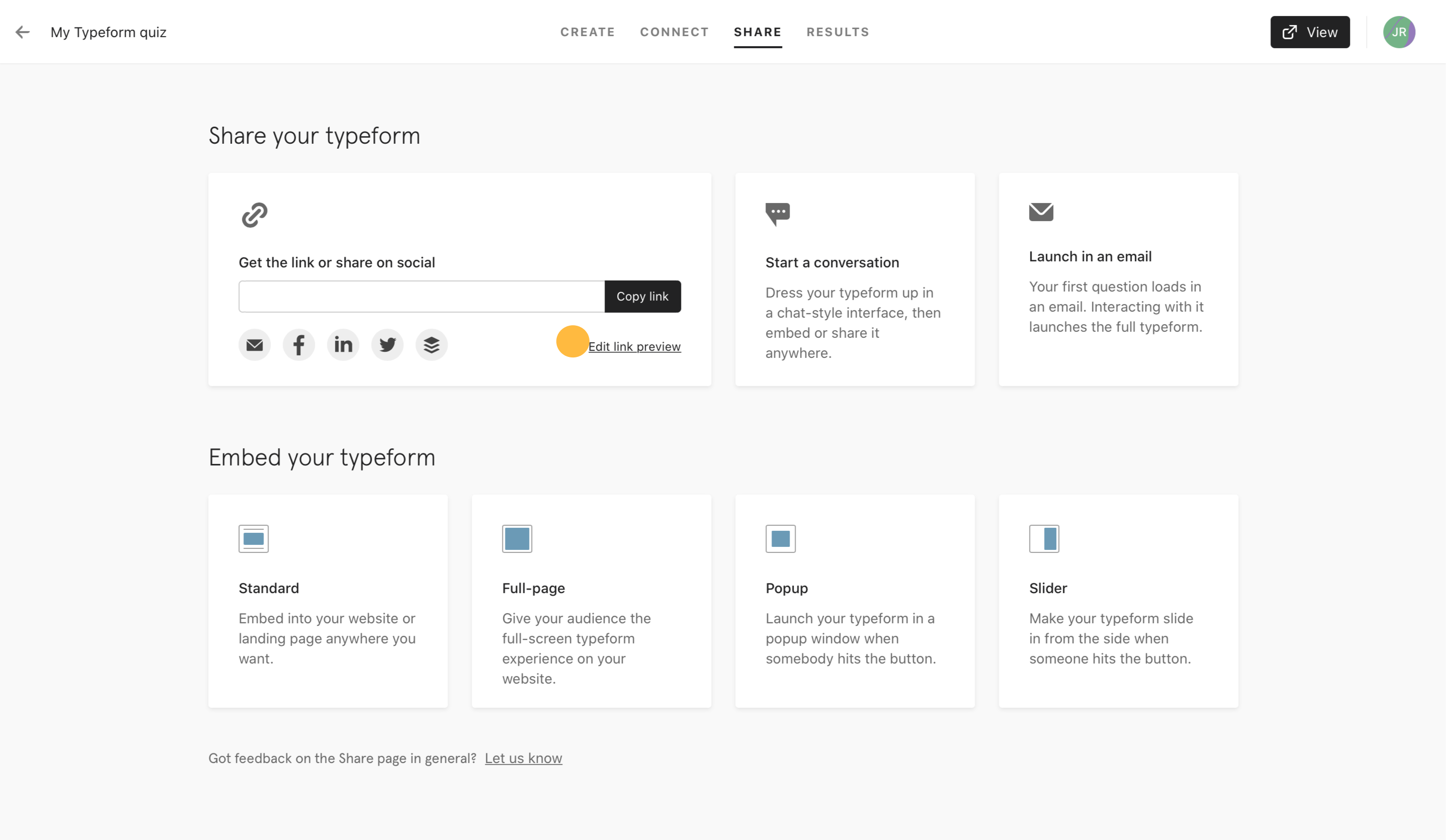Open the Launch in an email card
This screenshot has width=1446, height=840.
point(1118,279)
